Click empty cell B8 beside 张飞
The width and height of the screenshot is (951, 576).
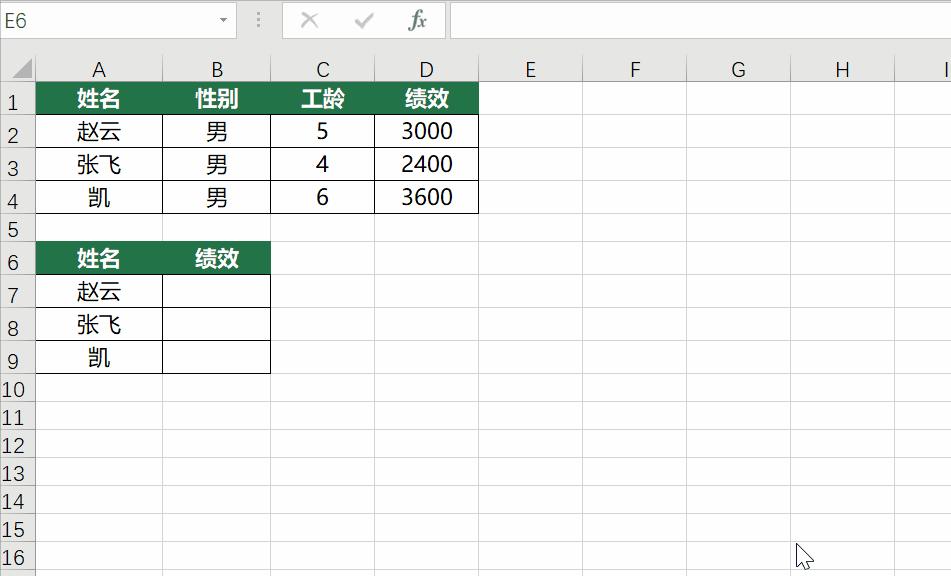(x=217, y=324)
